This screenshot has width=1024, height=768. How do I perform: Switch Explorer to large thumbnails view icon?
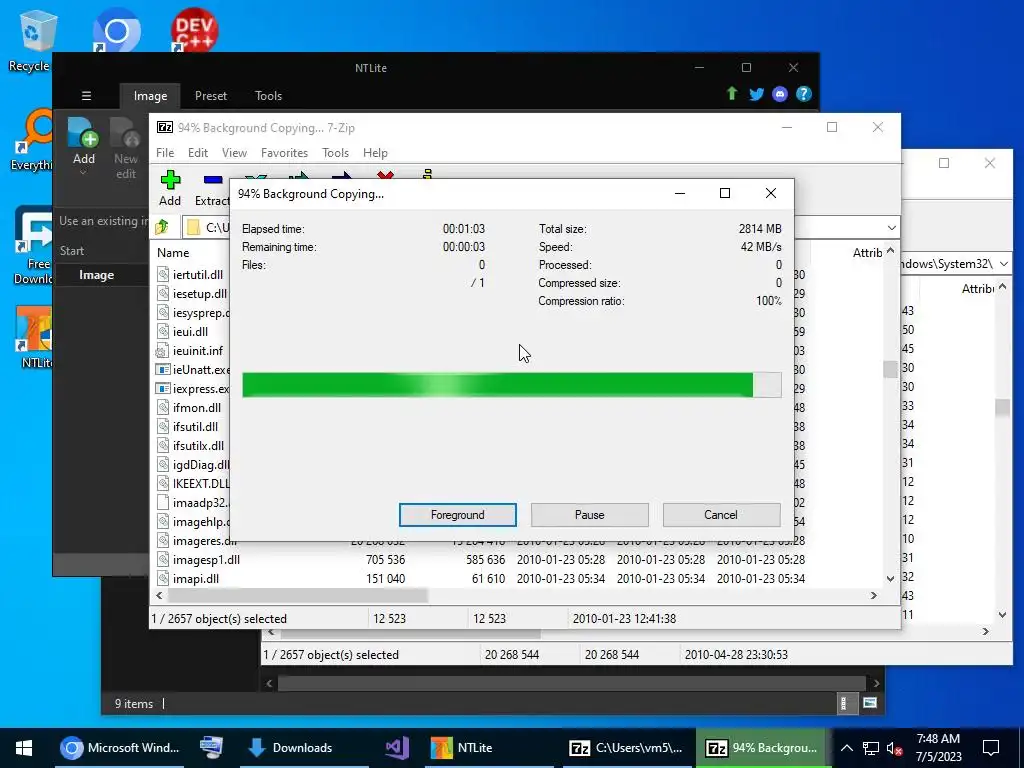[869, 703]
